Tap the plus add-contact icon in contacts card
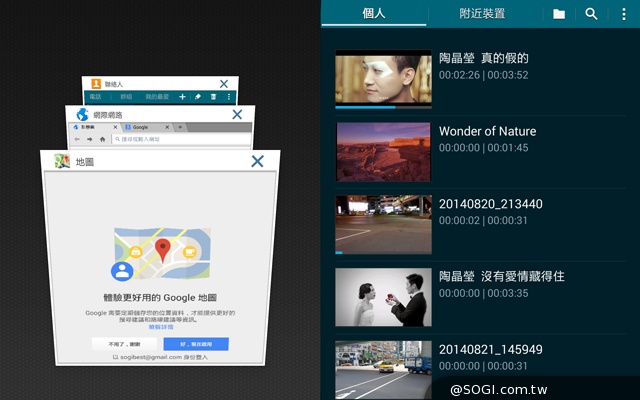 pyautogui.click(x=182, y=97)
